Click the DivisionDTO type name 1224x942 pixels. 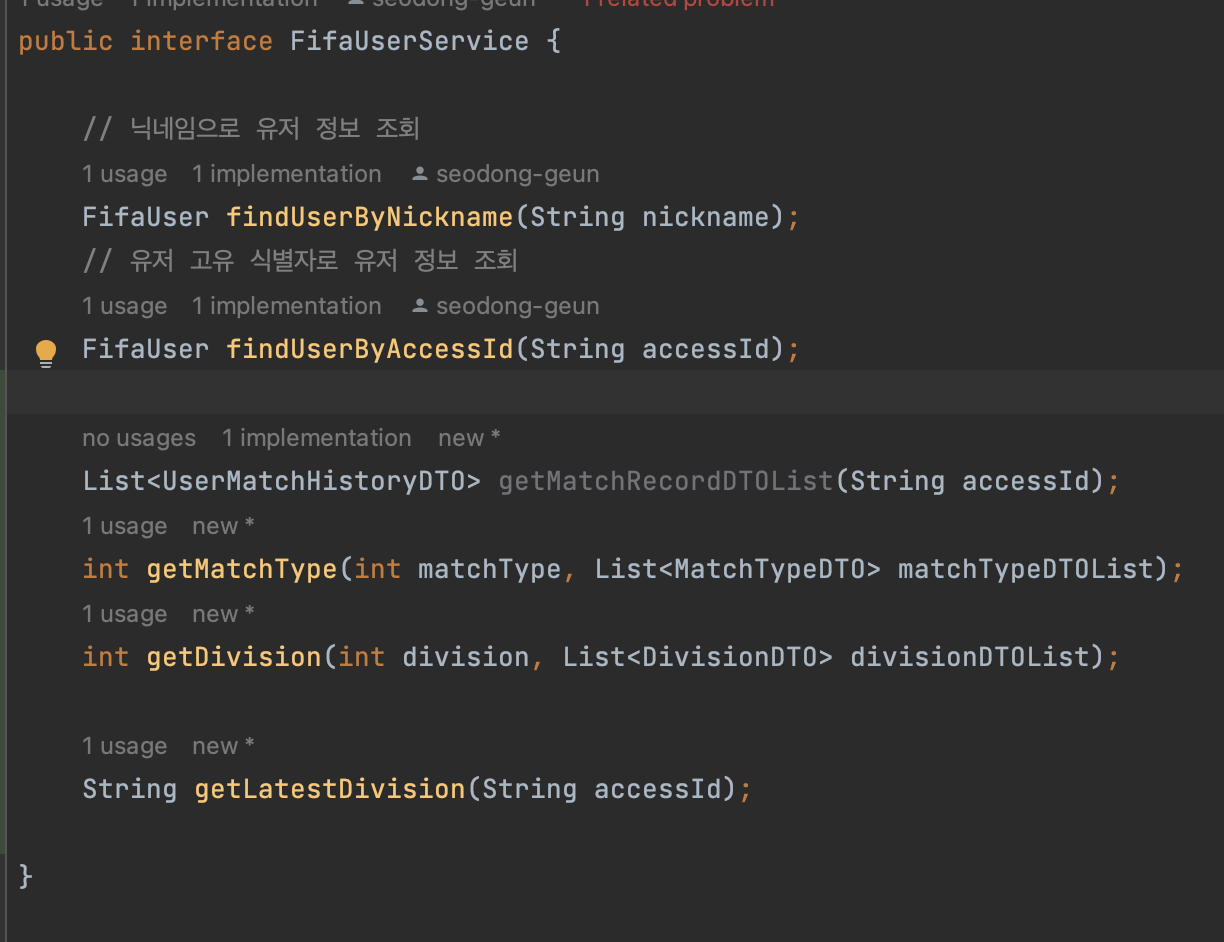pyautogui.click(x=730, y=657)
